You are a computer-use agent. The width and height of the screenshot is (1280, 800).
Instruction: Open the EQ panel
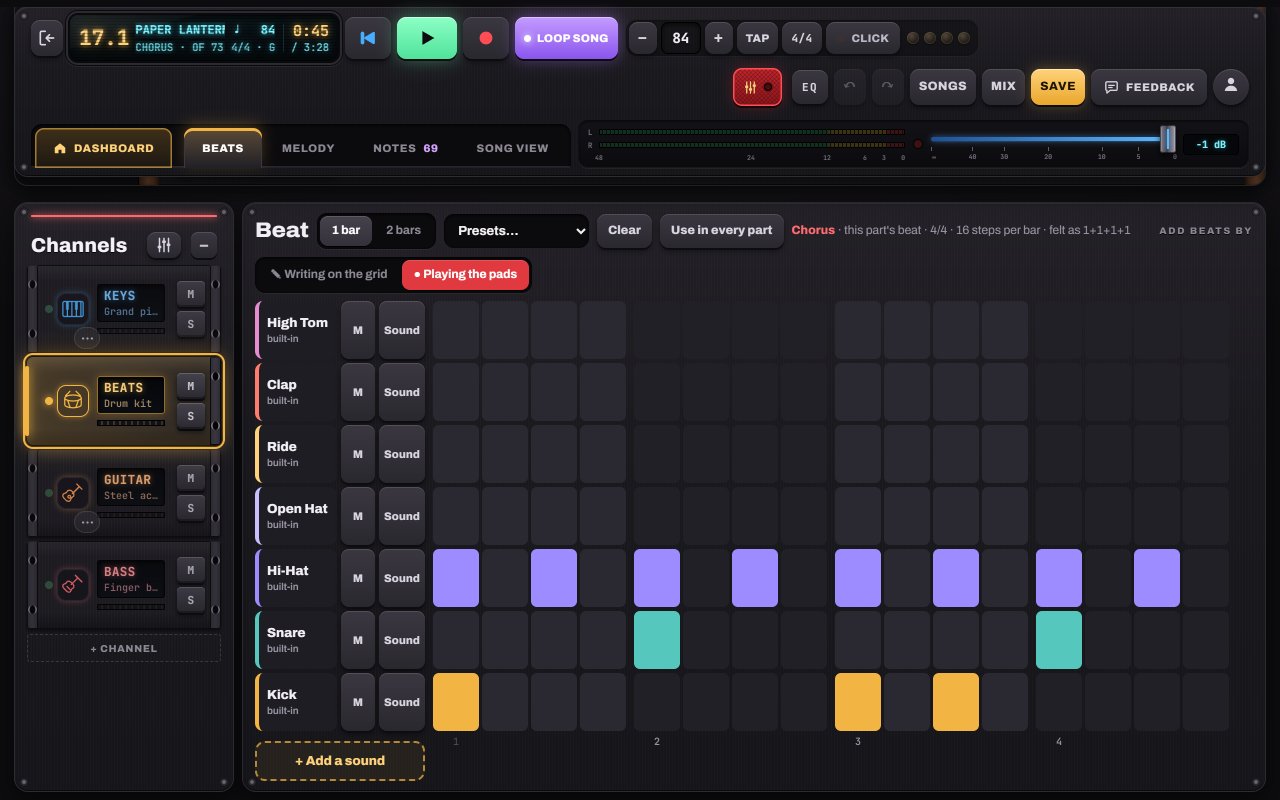(810, 87)
